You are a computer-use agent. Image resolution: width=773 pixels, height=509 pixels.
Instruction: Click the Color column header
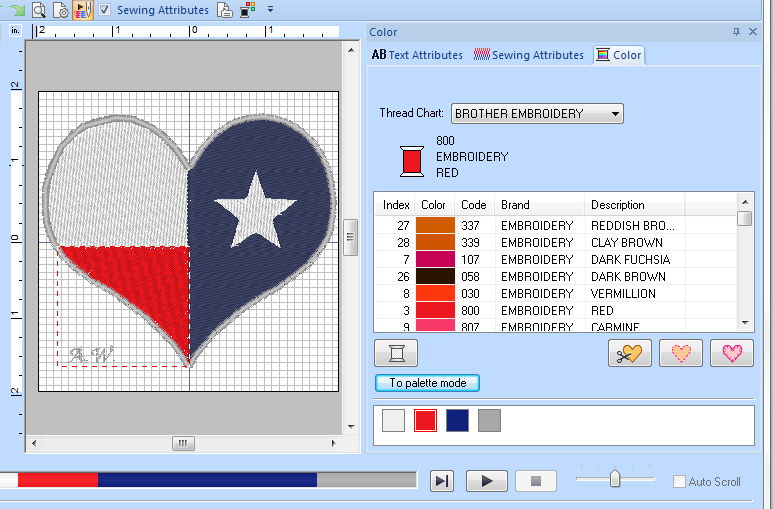pyautogui.click(x=433, y=205)
